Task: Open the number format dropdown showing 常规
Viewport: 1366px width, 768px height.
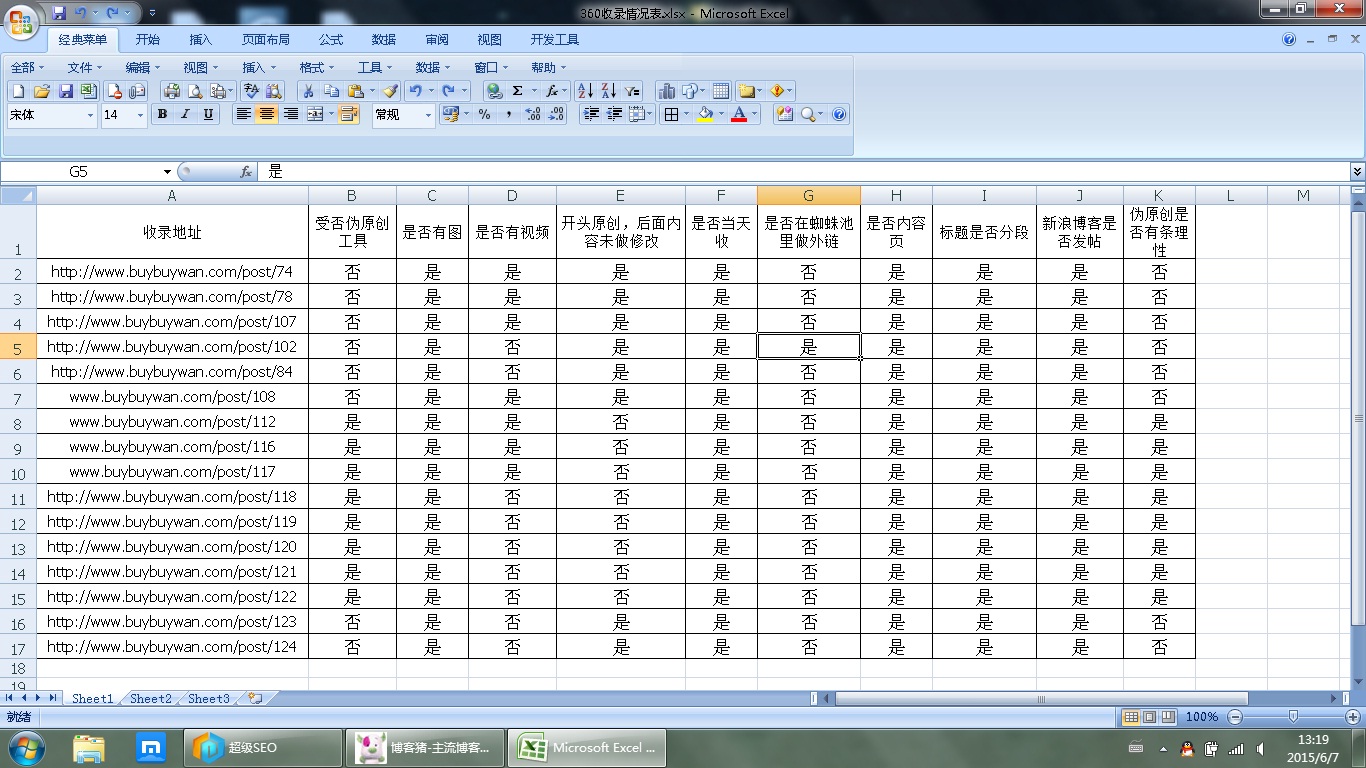Action: 429,116
